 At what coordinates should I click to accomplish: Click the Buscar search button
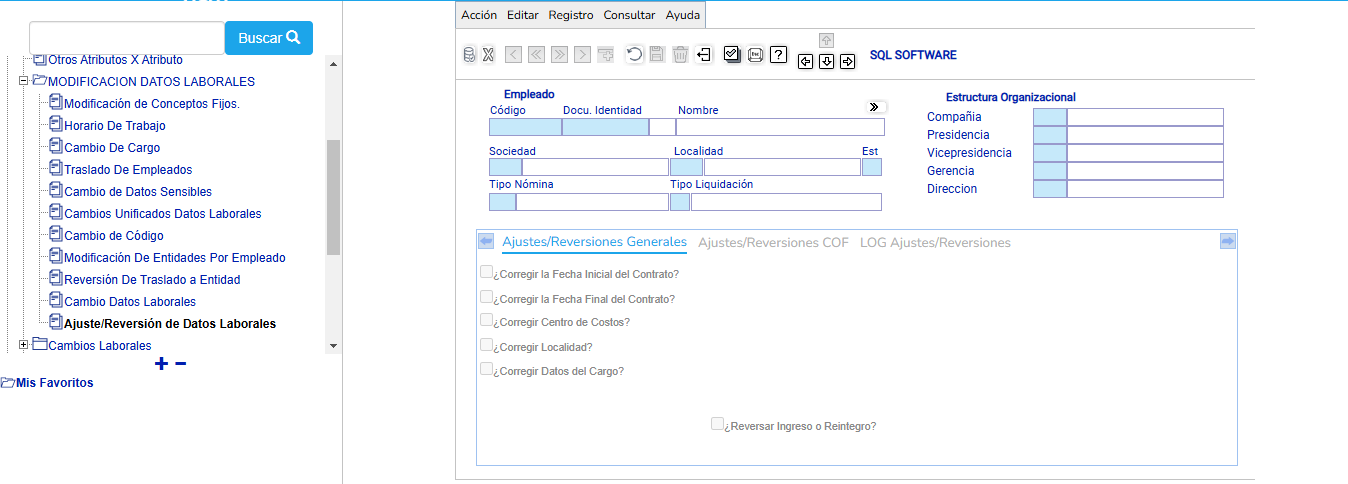point(269,38)
